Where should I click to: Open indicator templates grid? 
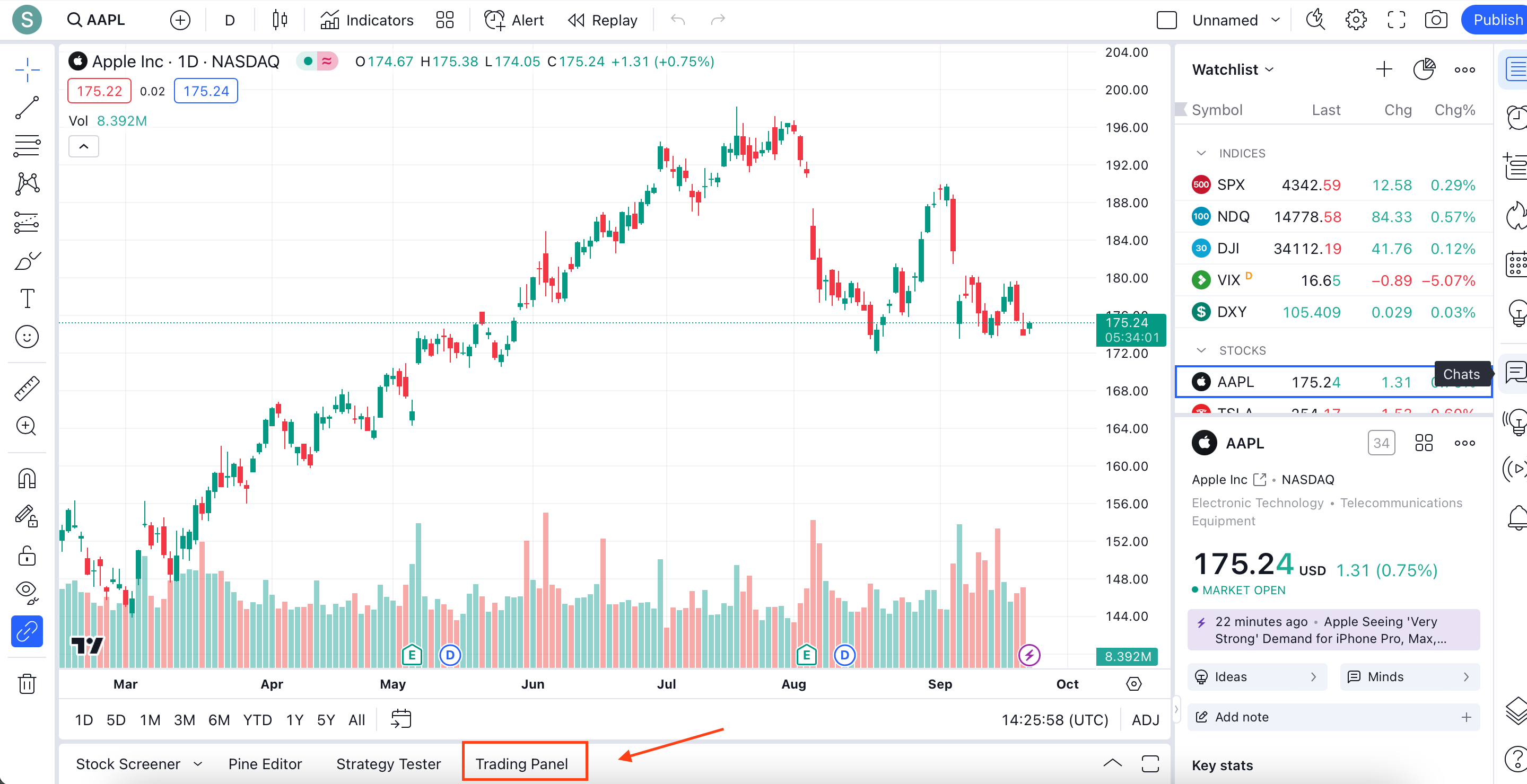pyautogui.click(x=444, y=20)
